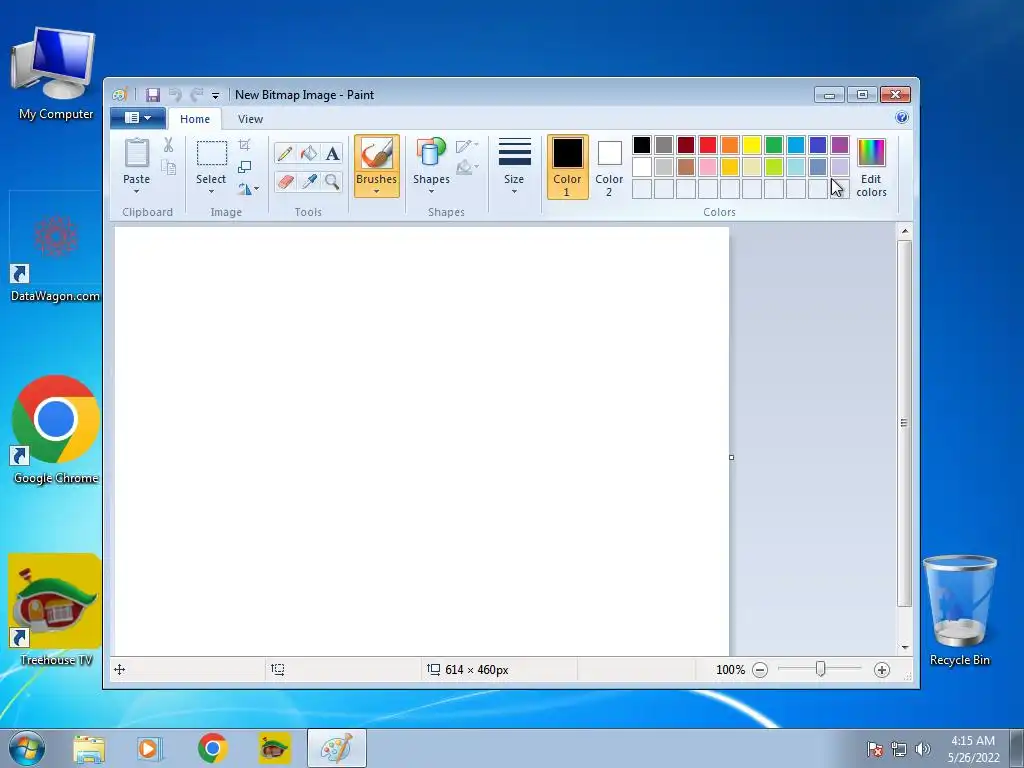Click the zoom out minus button
Image resolution: width=1024 pixels, height=768 pixels.
click(x=760, y=670)
